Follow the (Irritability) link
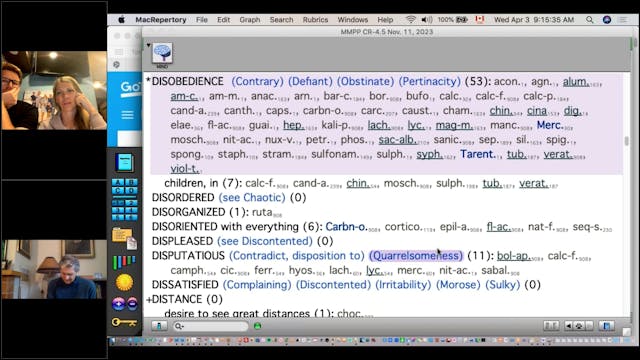This screenshot has width=640, height=360. 403,285
